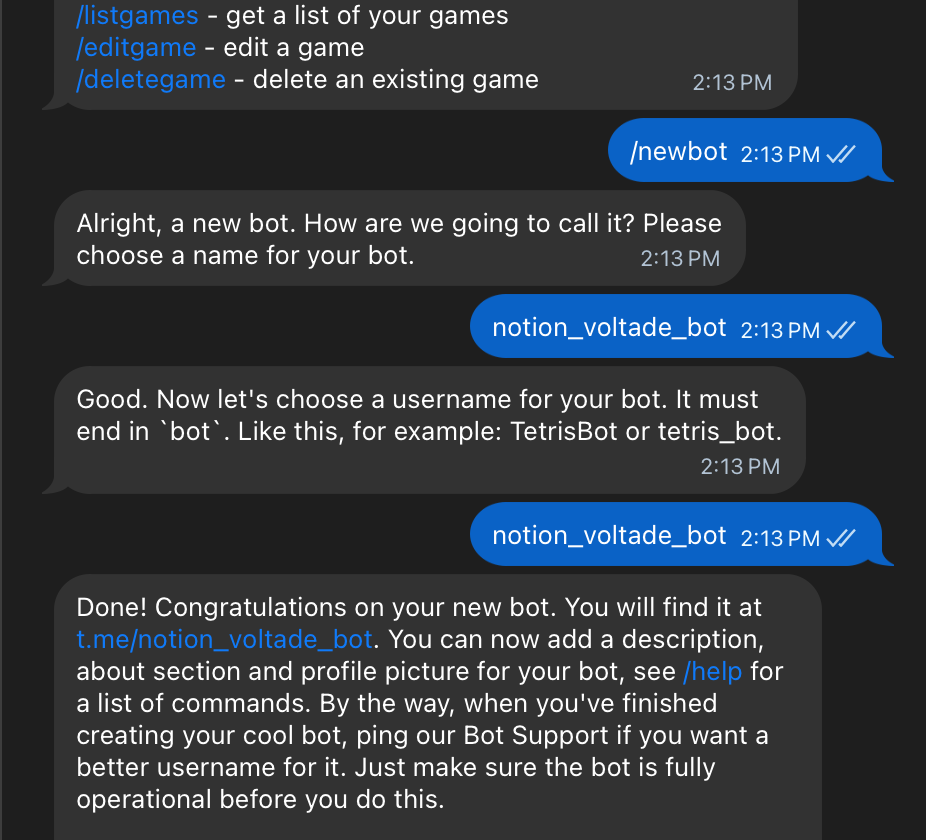Open the /listgames command link

click(x=137, y=15)
